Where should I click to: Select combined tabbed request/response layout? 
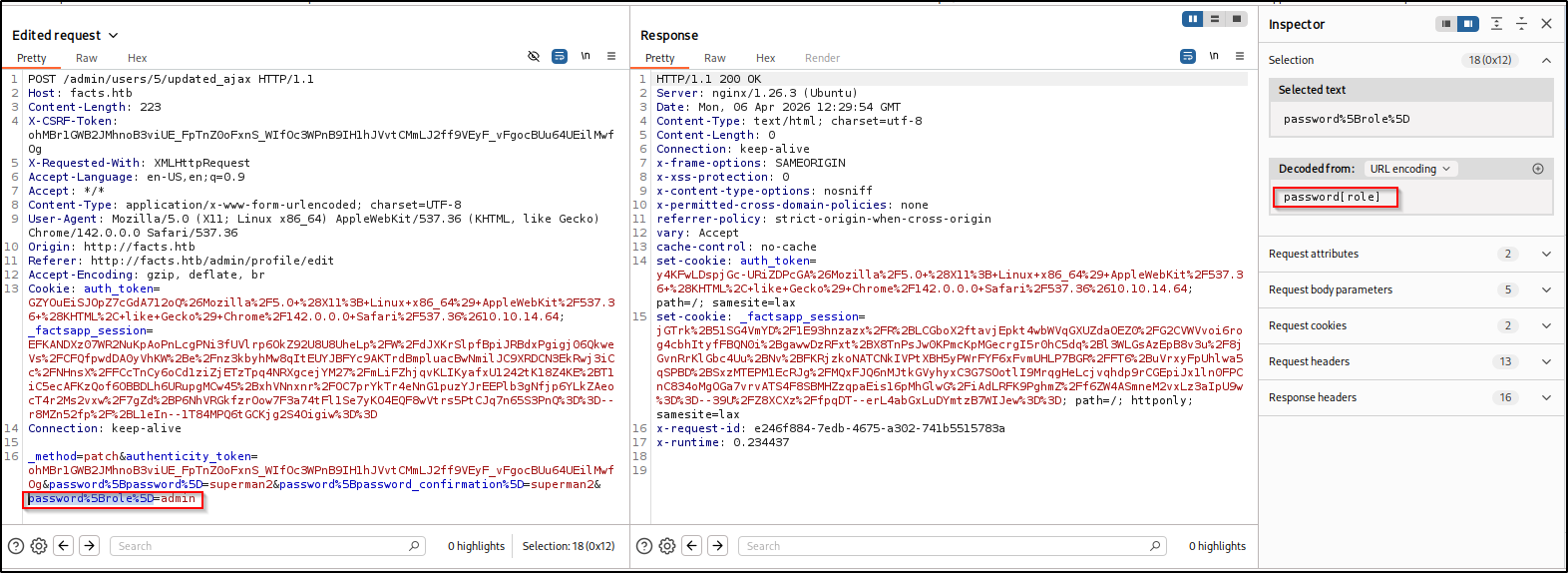pos(1237,19)
